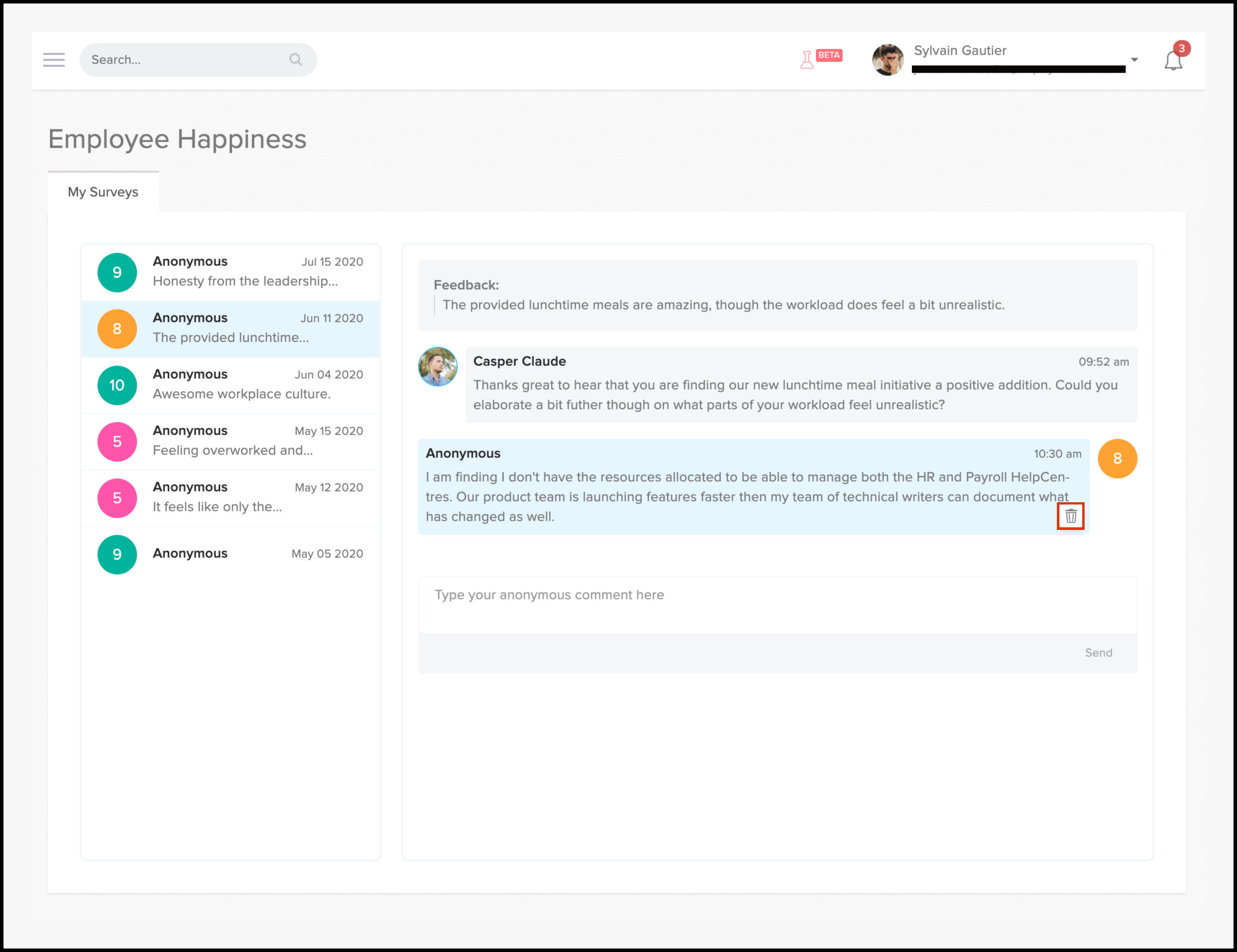Switch to the My Surveys tab

click(103, 192)
